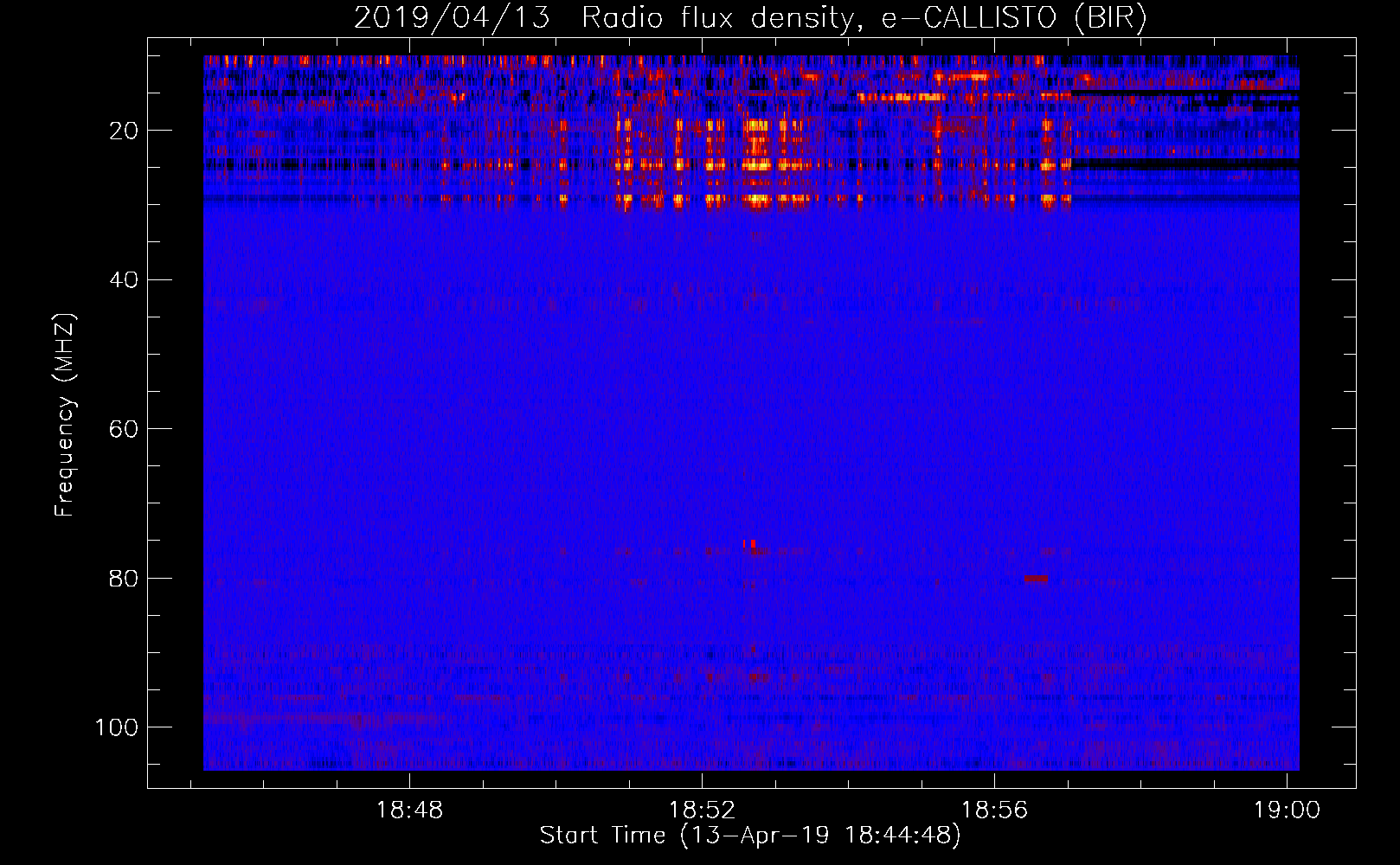
Task: Click the 19:00 time tick label
Action: 1288,811
